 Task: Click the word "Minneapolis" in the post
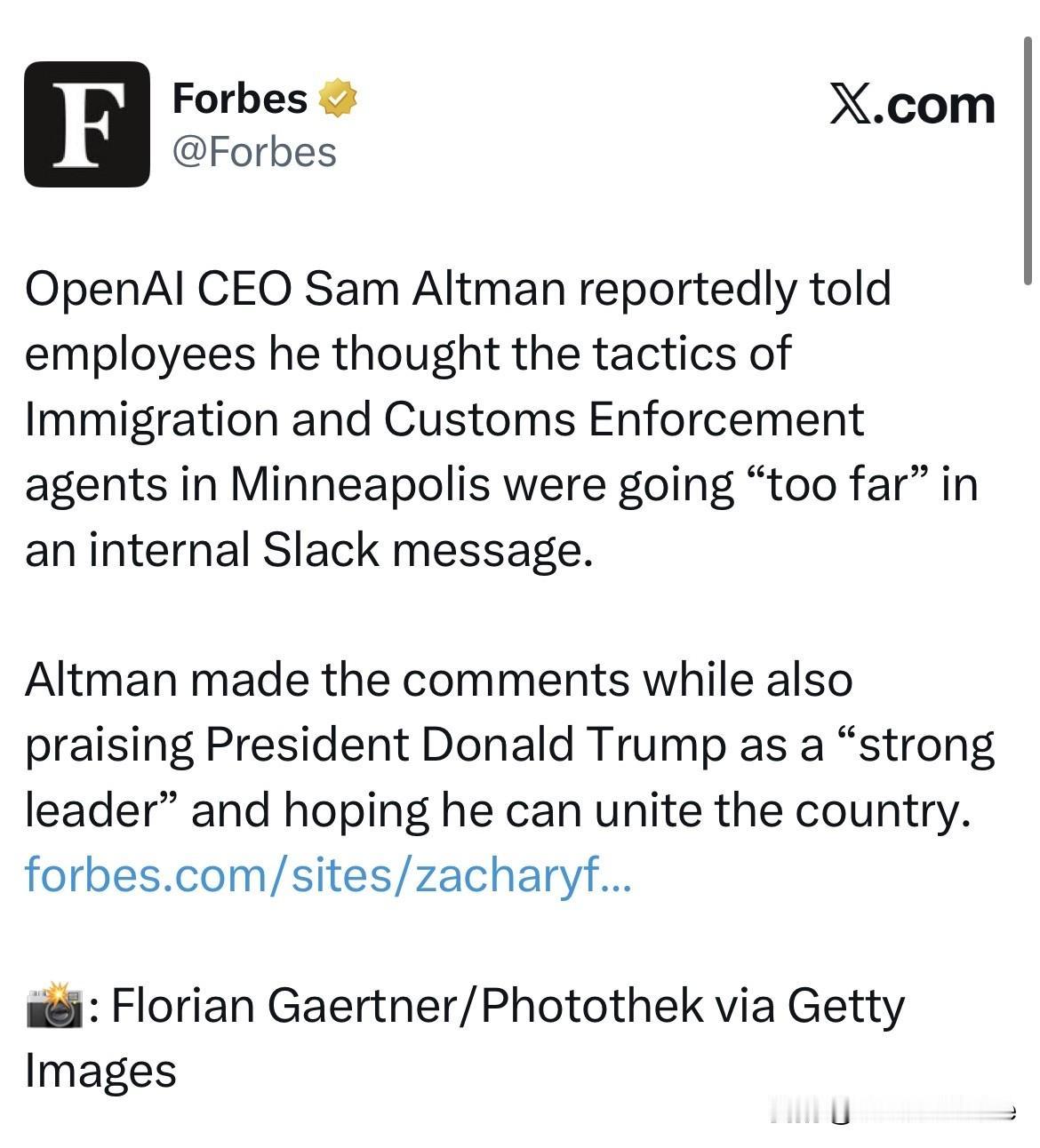(x=360, y=485)
